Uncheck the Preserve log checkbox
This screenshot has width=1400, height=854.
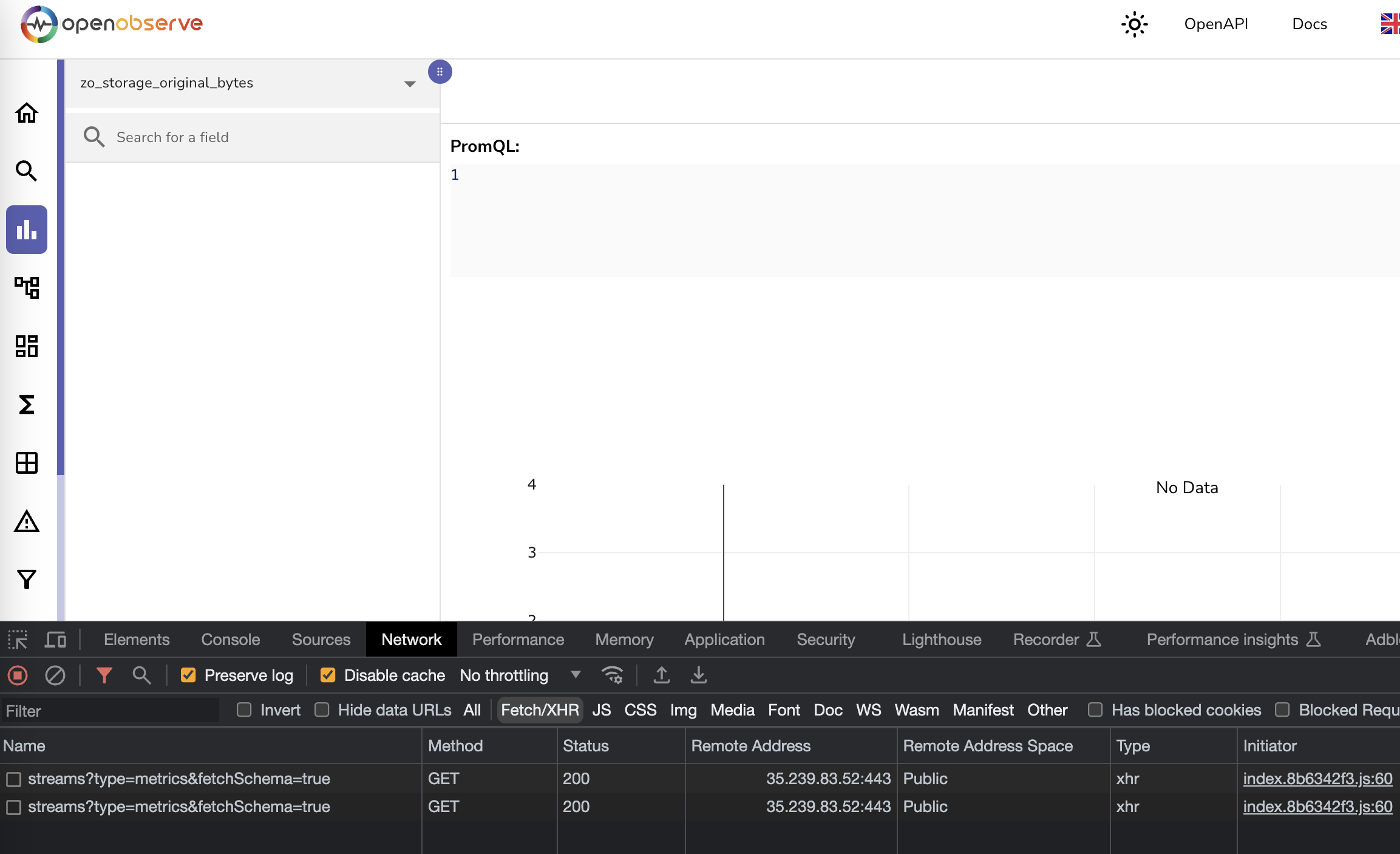[188, 675]
